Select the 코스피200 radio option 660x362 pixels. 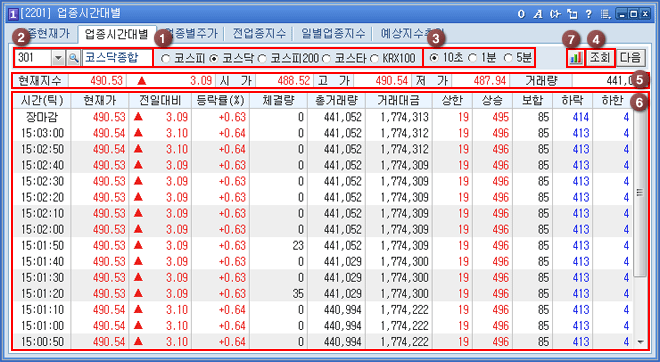(262, 59)
